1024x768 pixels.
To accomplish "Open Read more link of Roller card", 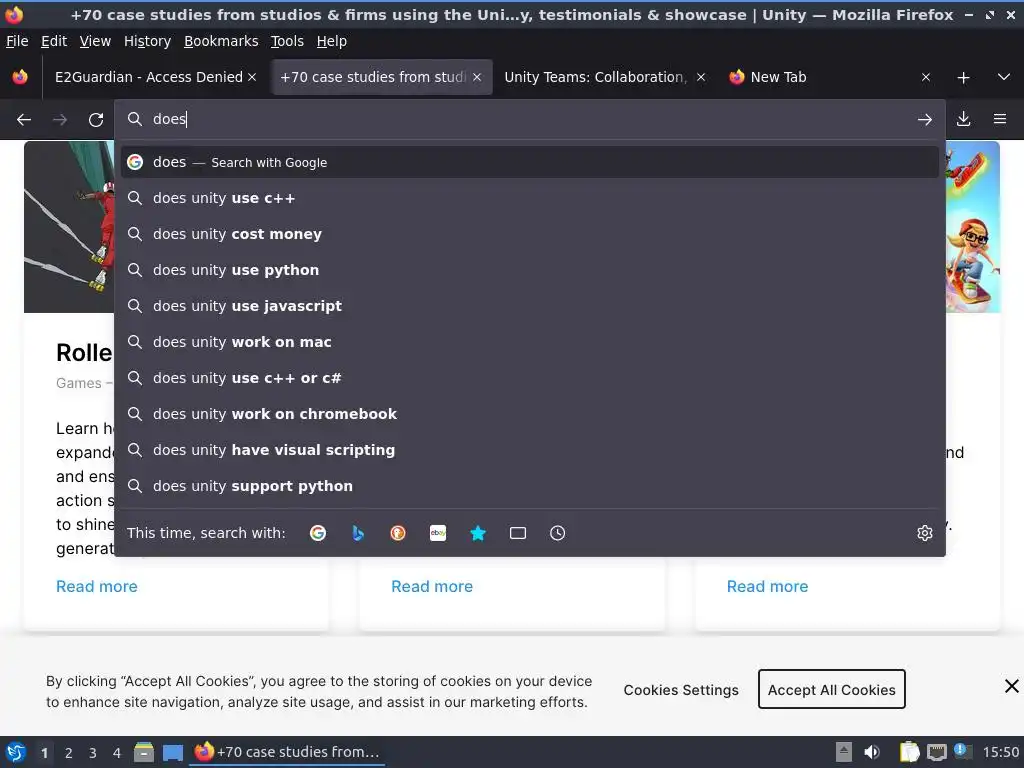I will (x=97, y=586).
